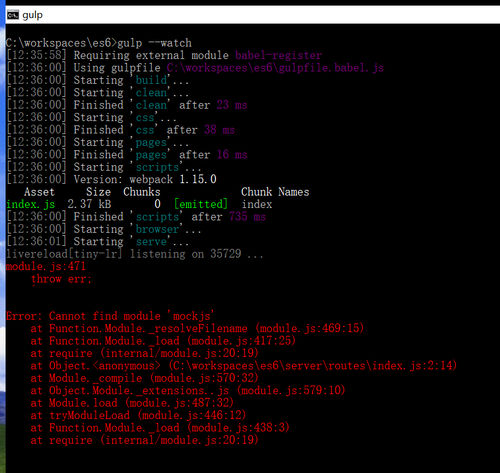Click the error 'Cannot find module mockjs'

[x=110, y=316]
